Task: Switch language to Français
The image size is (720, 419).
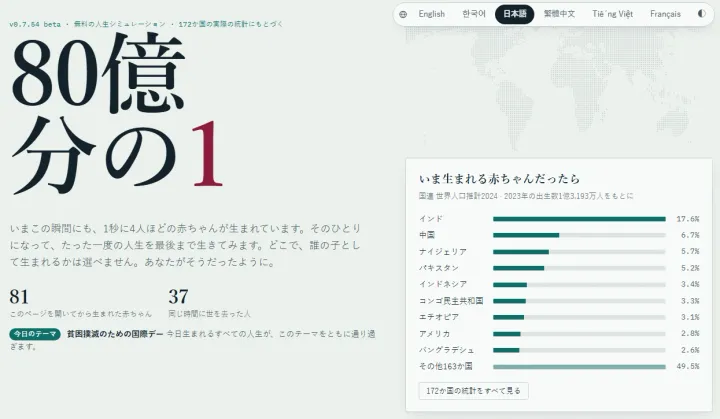Action: point(665,14)
